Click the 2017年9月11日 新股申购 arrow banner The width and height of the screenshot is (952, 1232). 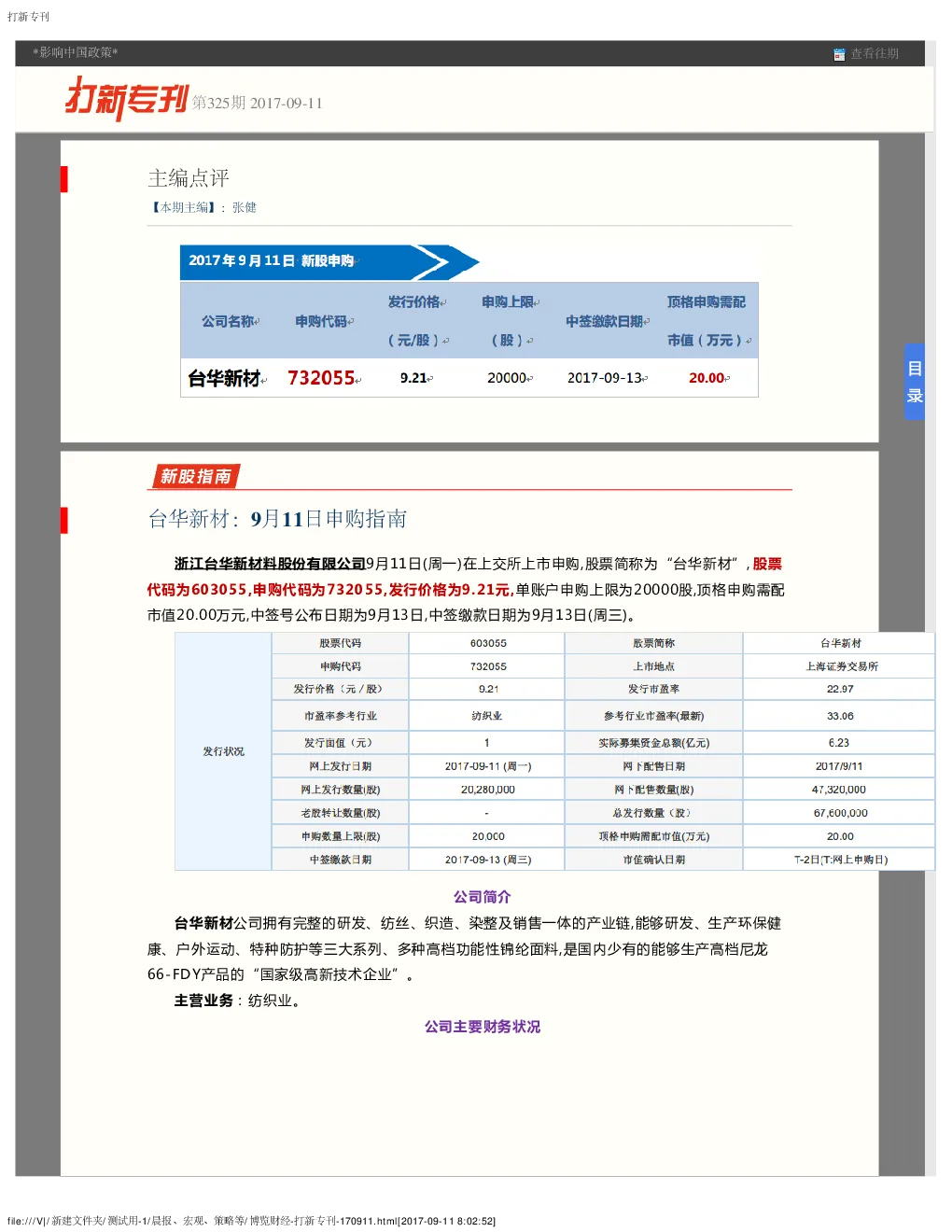click(x=329, y=262)
